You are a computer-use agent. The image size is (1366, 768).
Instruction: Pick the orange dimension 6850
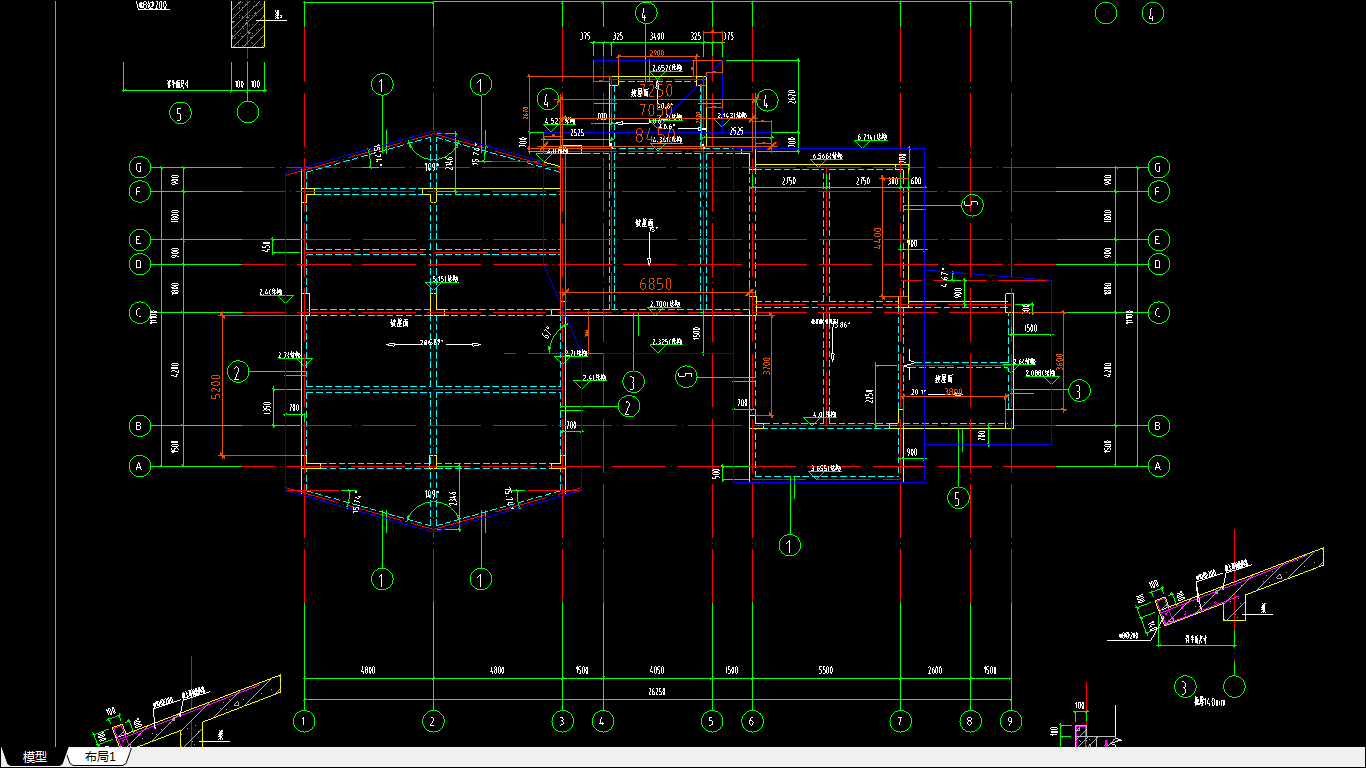[x=656, y=284]
